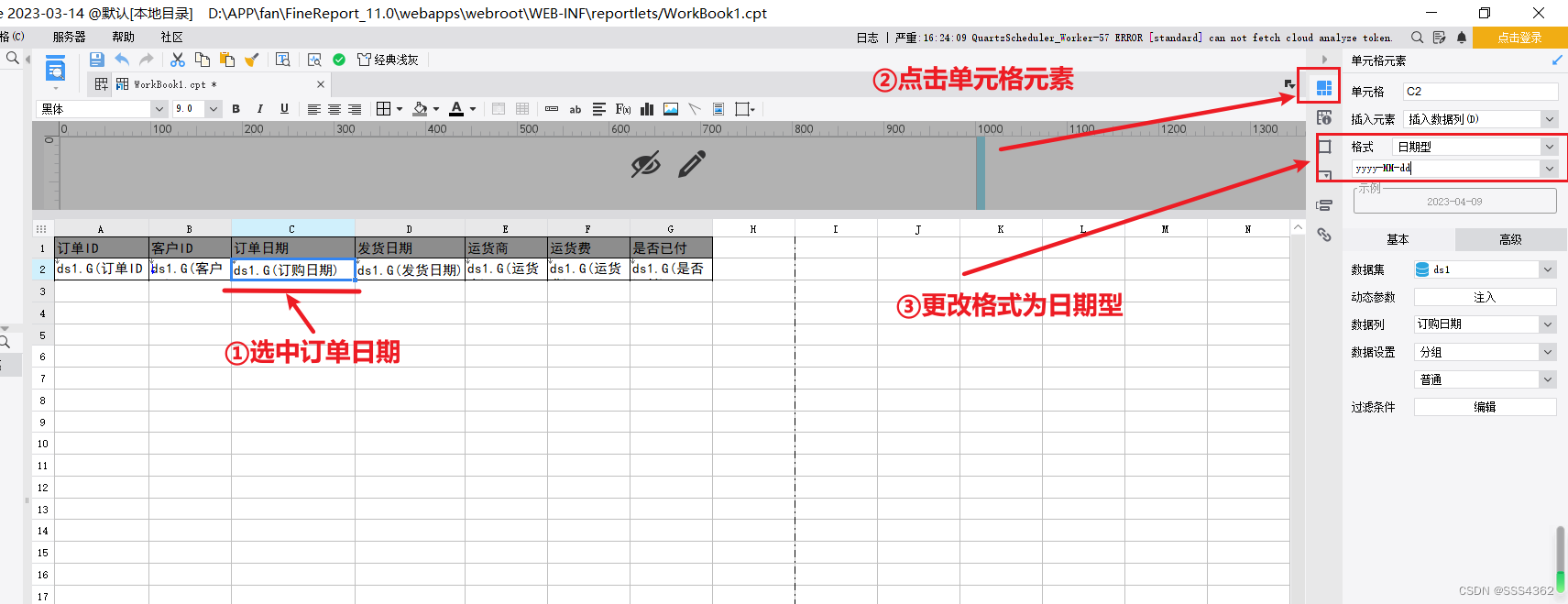This screenshot has width=1568, height=604.
Task: Pick the font color swatch
Action: 456,109
